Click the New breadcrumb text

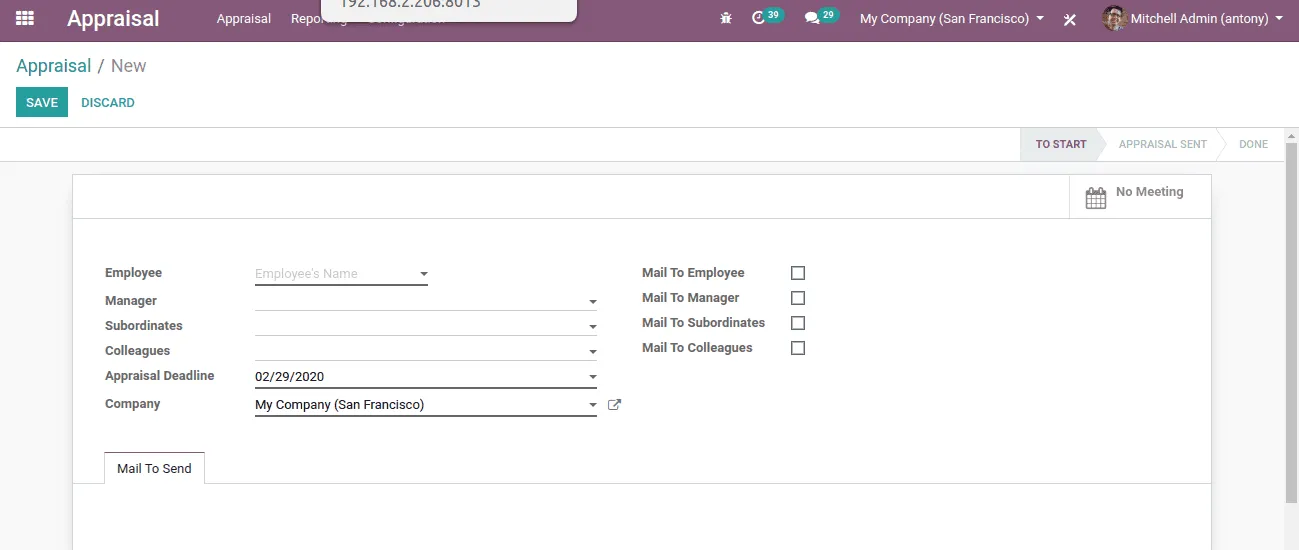pyautogui.click(x=128, y=66)
